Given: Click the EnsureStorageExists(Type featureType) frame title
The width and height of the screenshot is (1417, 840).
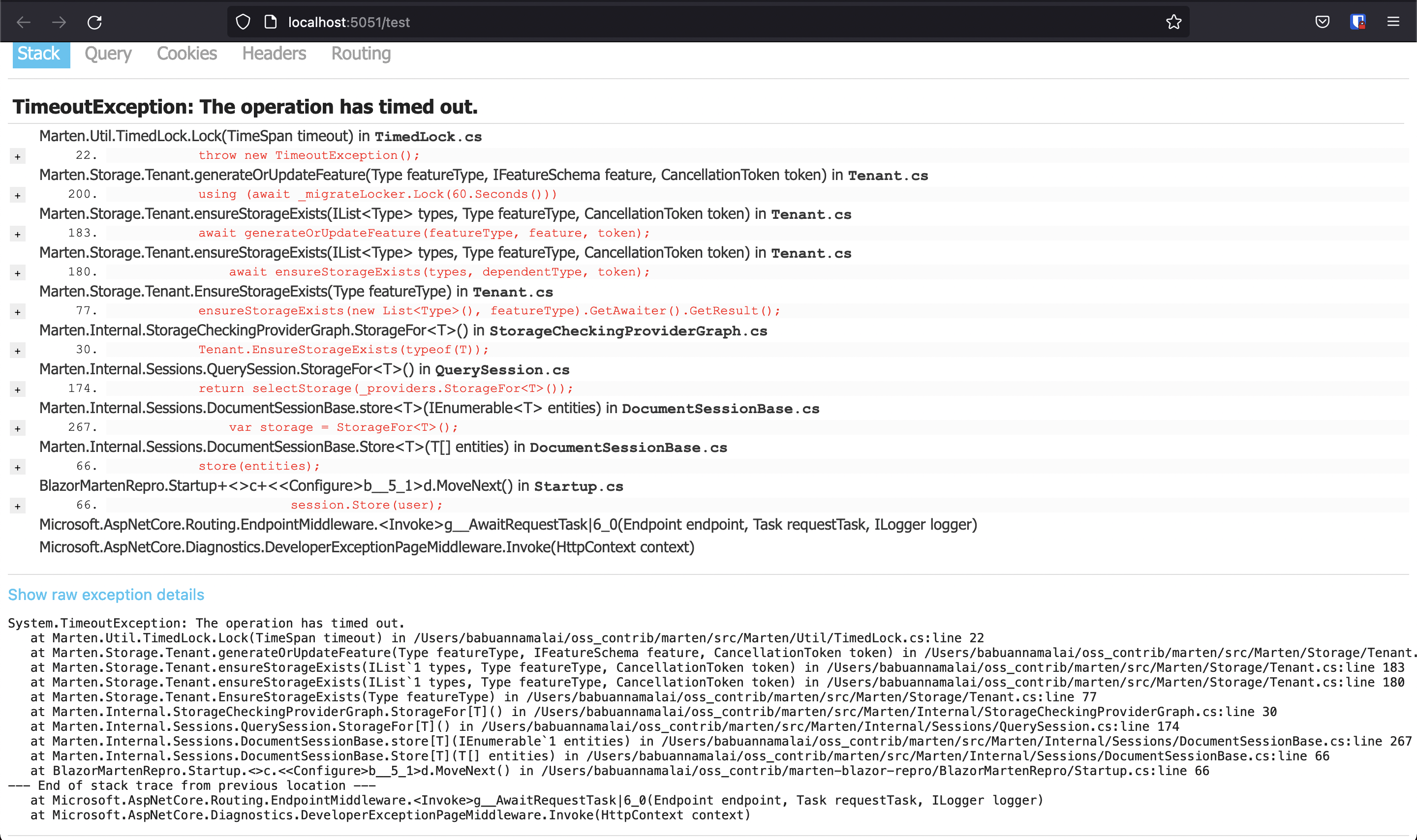Looking at the screenshot, I should point(296,292).
